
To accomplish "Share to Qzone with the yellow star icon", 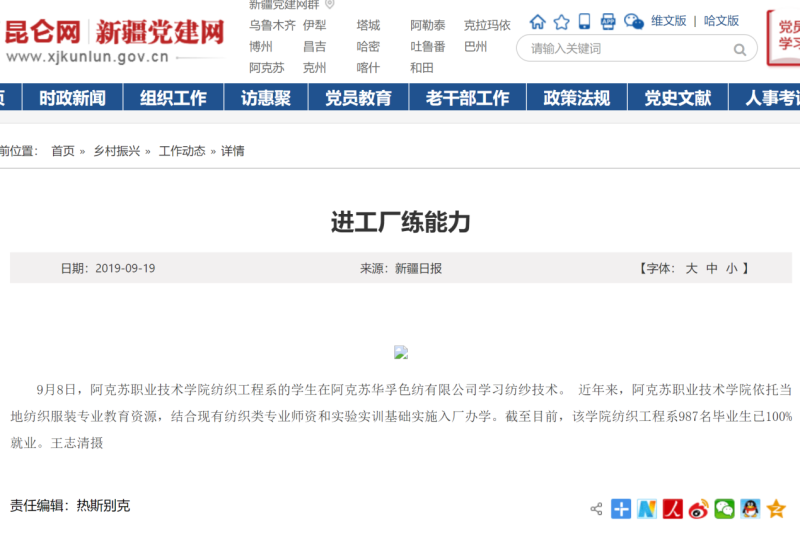I will 776,509.
